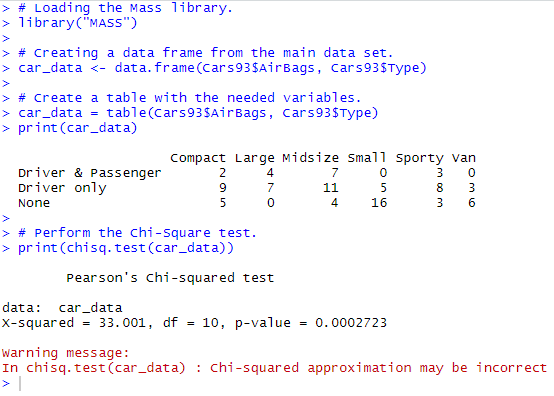Click the red Warning message text
This screenshot has height=396, width=554.
[66, 353]
